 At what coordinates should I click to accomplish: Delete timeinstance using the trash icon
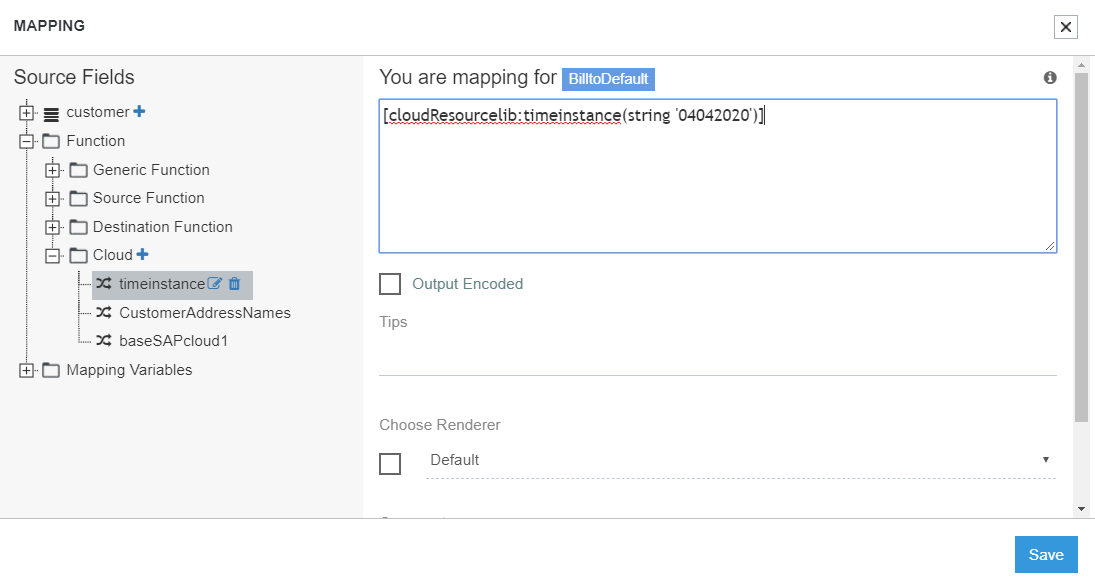[235, 284]
